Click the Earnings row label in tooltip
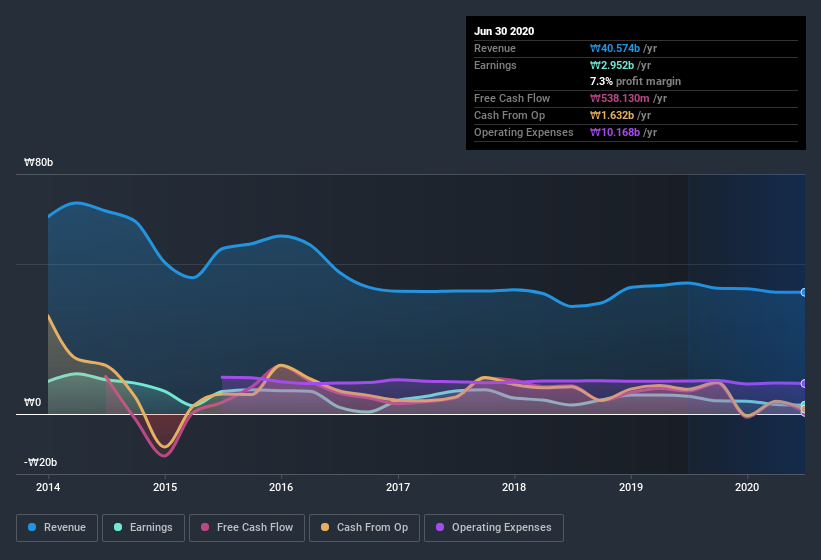Viewport: 821px width, 560px height. pos(495,65)
